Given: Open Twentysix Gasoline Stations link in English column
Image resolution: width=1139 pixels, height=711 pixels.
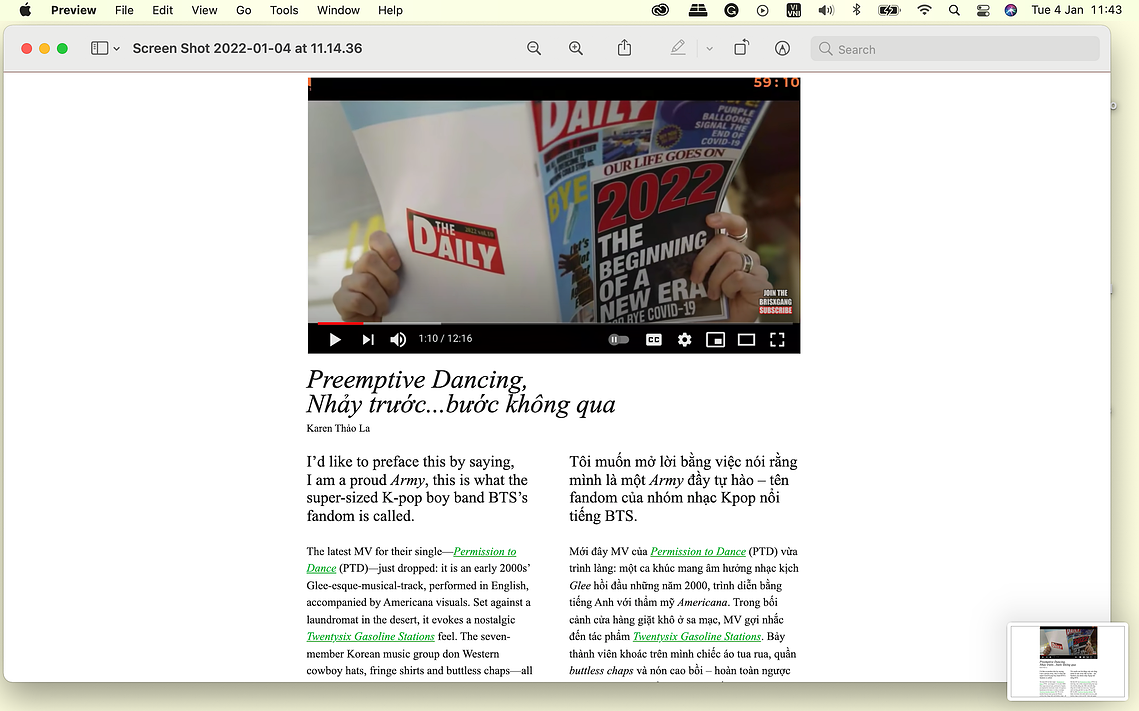Looking at the screenshot, I should pyautogui.click(x=370, y=636).
